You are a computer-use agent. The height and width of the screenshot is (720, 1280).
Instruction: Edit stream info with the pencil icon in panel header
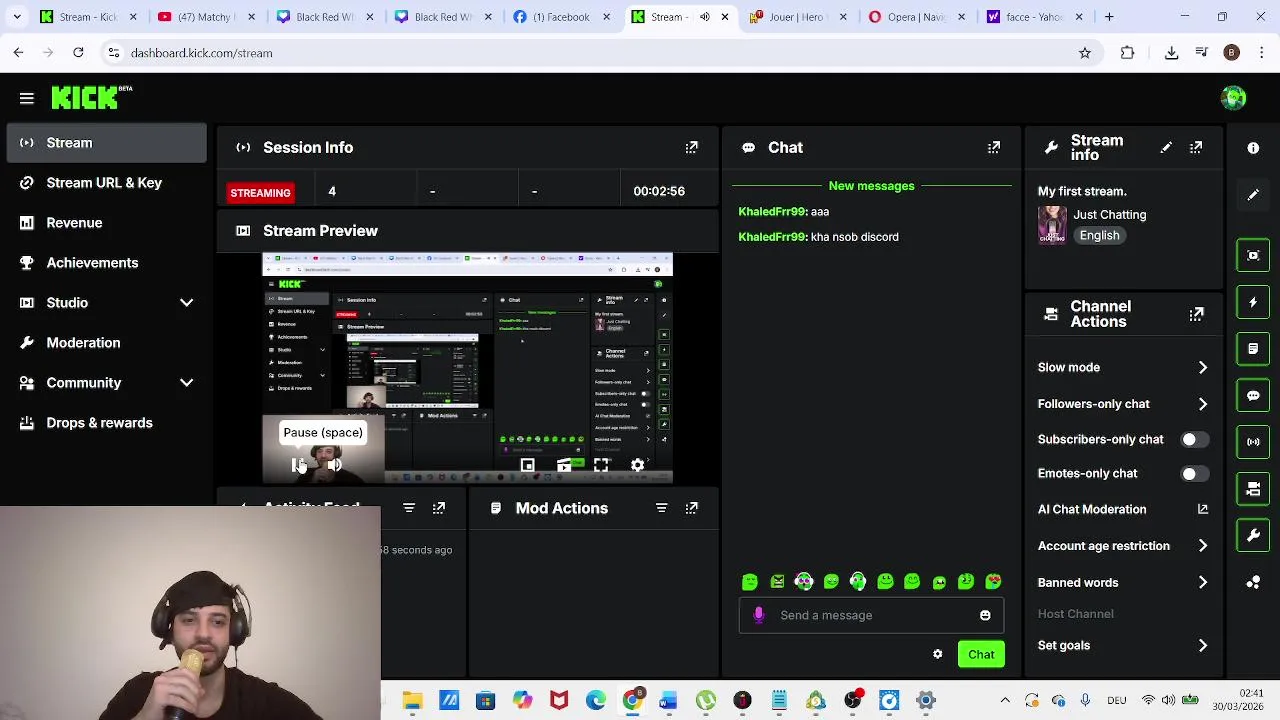[1166, 147]
